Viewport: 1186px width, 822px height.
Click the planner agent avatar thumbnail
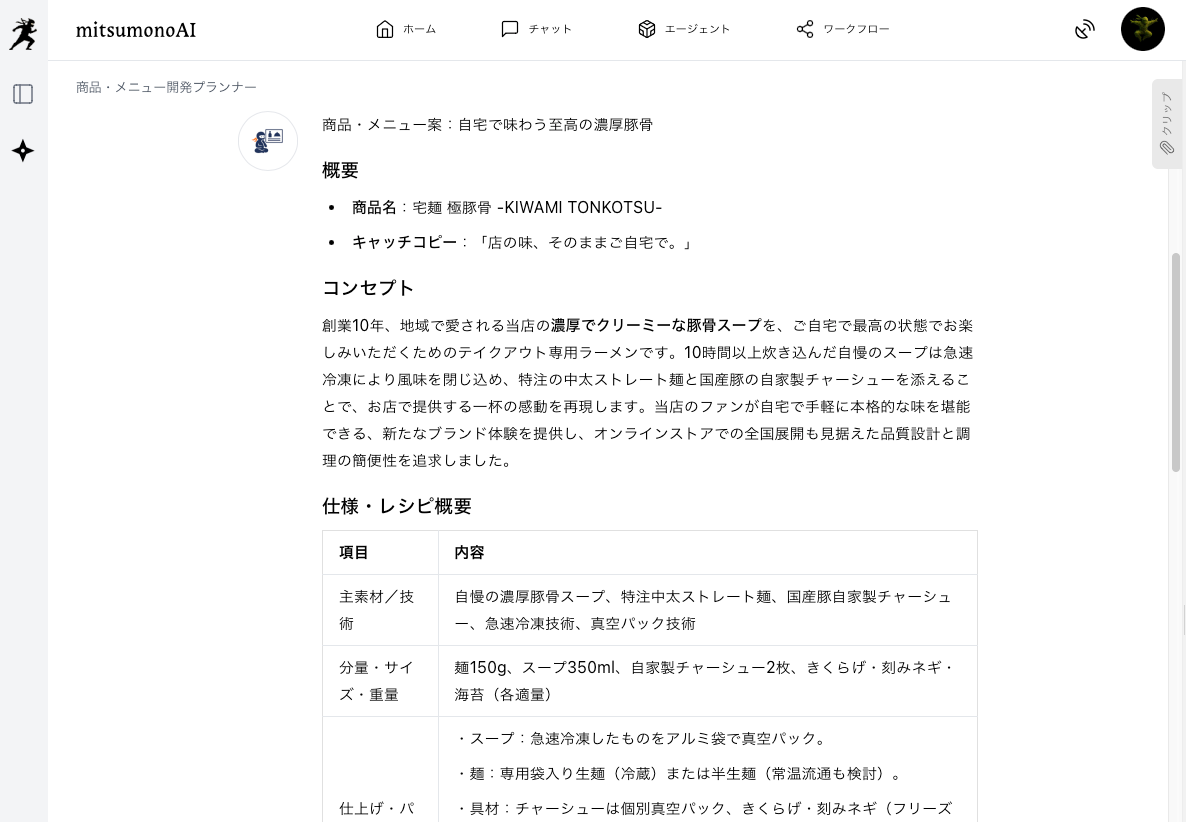[268, 141]
